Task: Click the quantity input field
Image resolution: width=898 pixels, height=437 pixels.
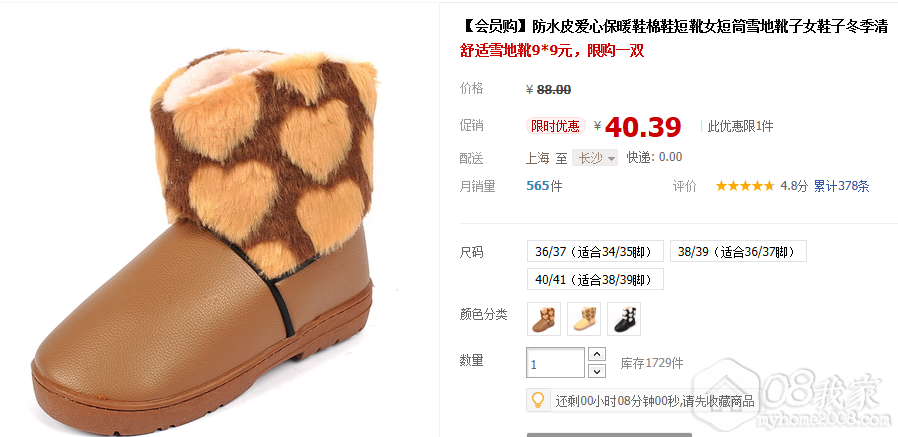Action: pos(556,363)
